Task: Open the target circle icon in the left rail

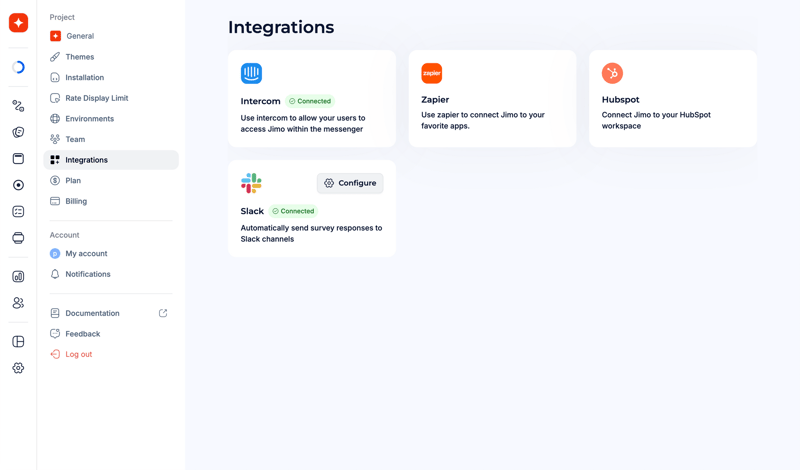Action: 18,185
